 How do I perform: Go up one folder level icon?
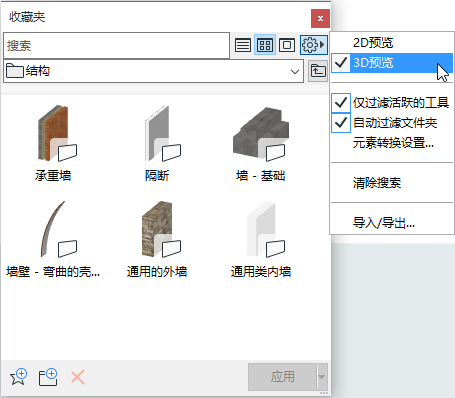[x=318, y=71]
